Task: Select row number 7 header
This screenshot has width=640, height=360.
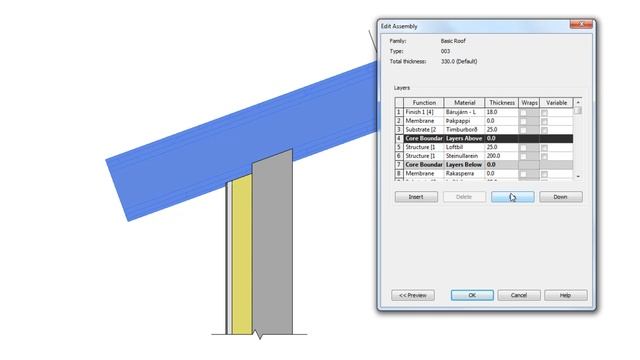Action: click(399, 164)
